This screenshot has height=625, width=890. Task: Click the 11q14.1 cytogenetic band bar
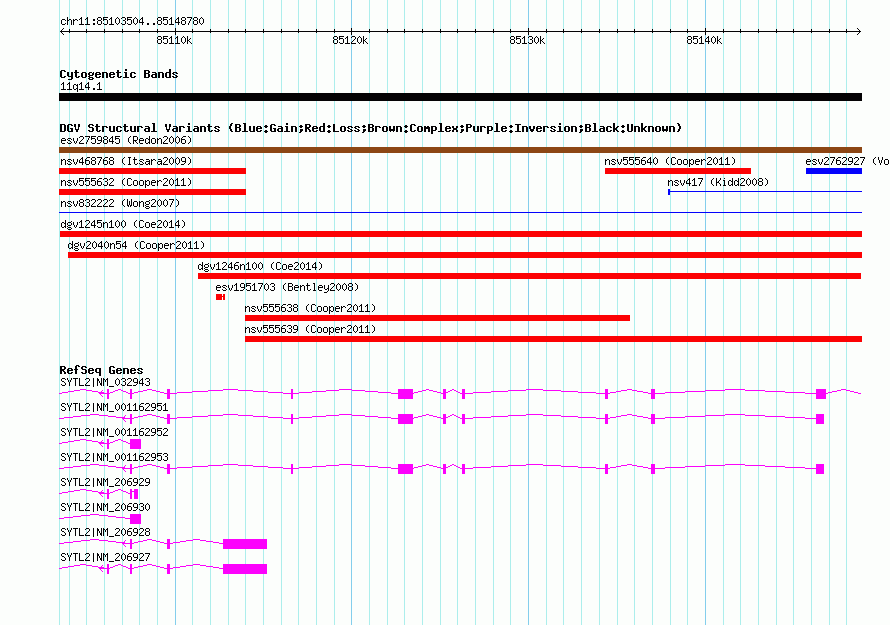click(460, 97)
